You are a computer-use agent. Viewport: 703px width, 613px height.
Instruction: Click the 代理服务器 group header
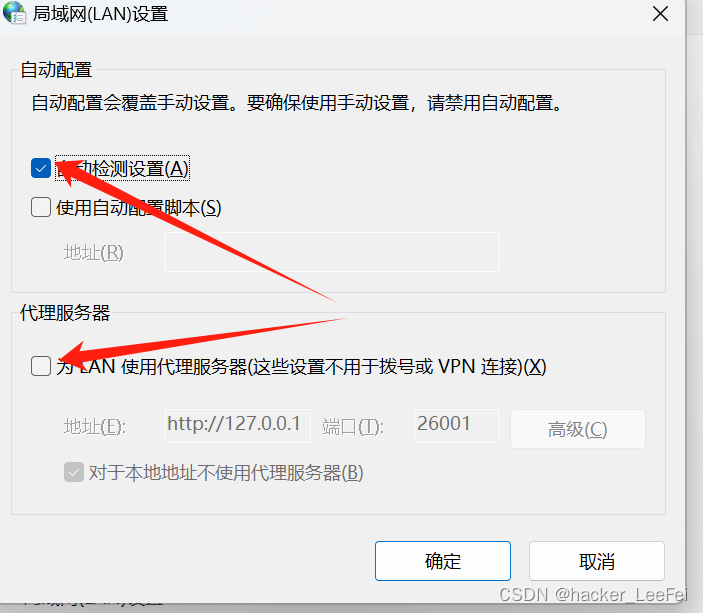point(65,313)
